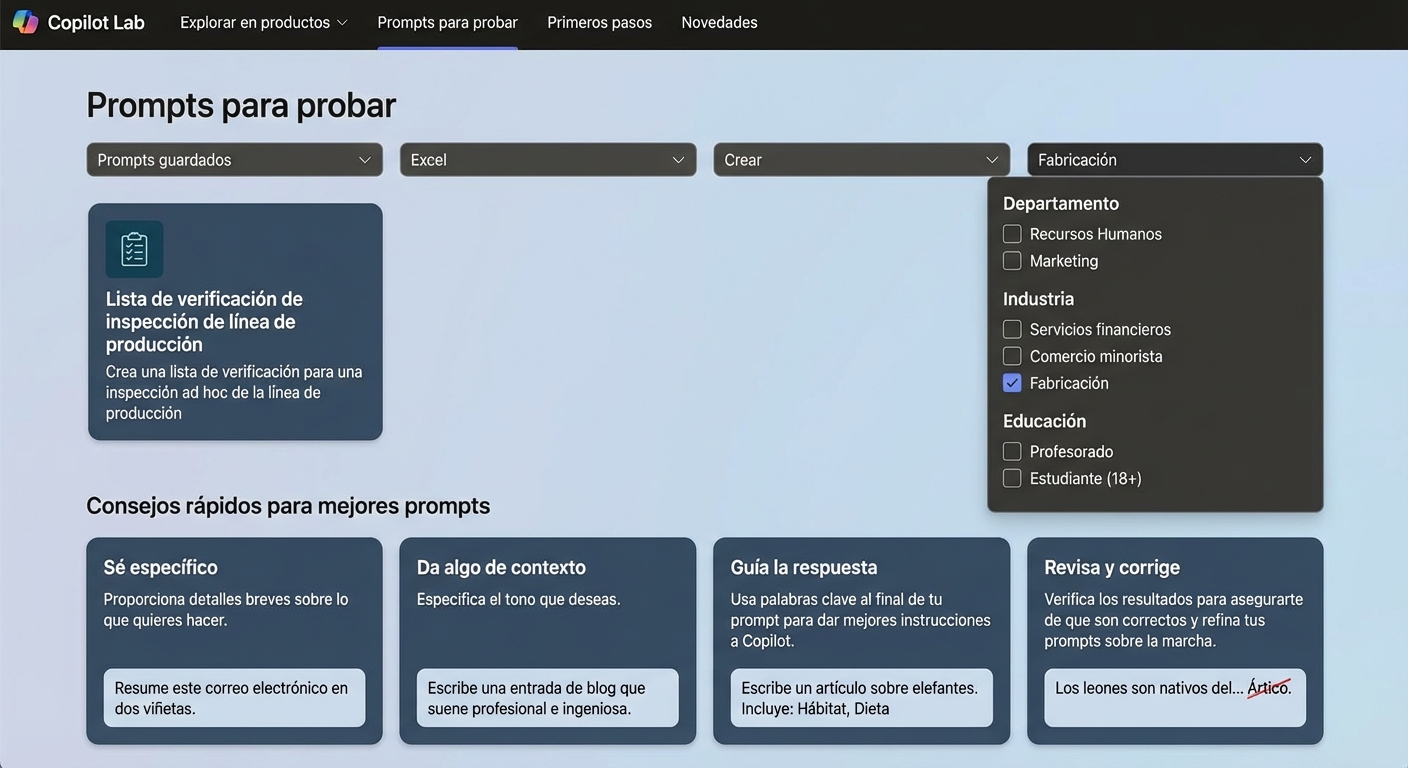The height and width of the screenshot is (768, 1408).
Task: Click the elephant article example prompt
Action: pos(861,697)
